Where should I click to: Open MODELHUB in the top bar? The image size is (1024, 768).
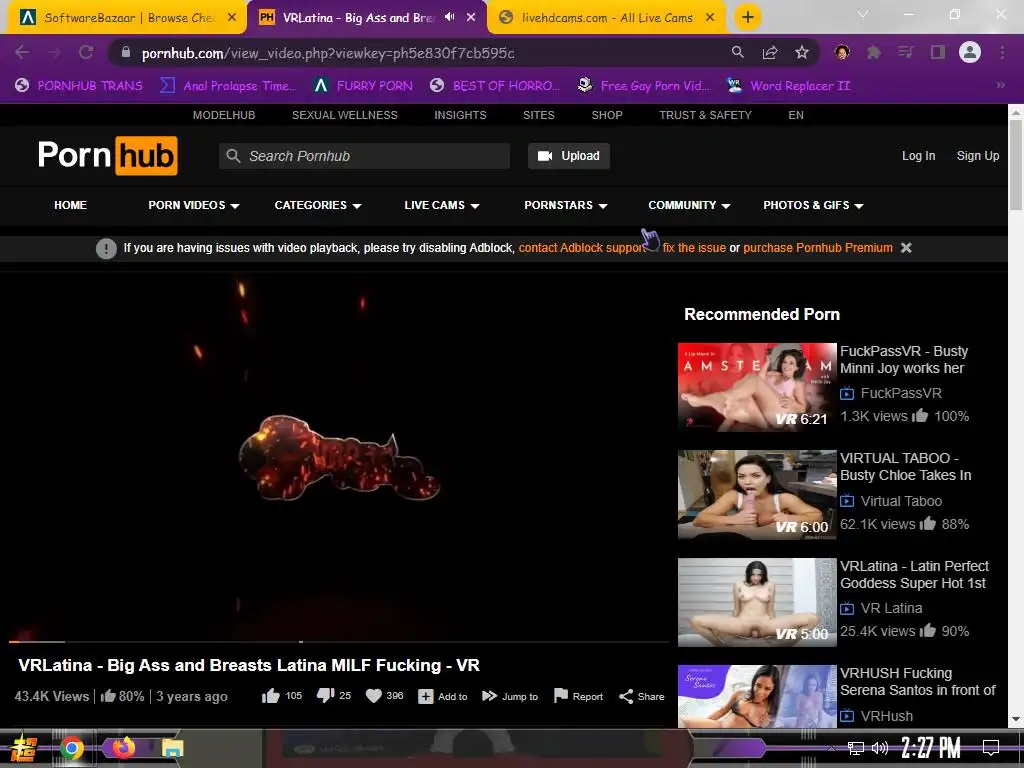tap(224, 115)
